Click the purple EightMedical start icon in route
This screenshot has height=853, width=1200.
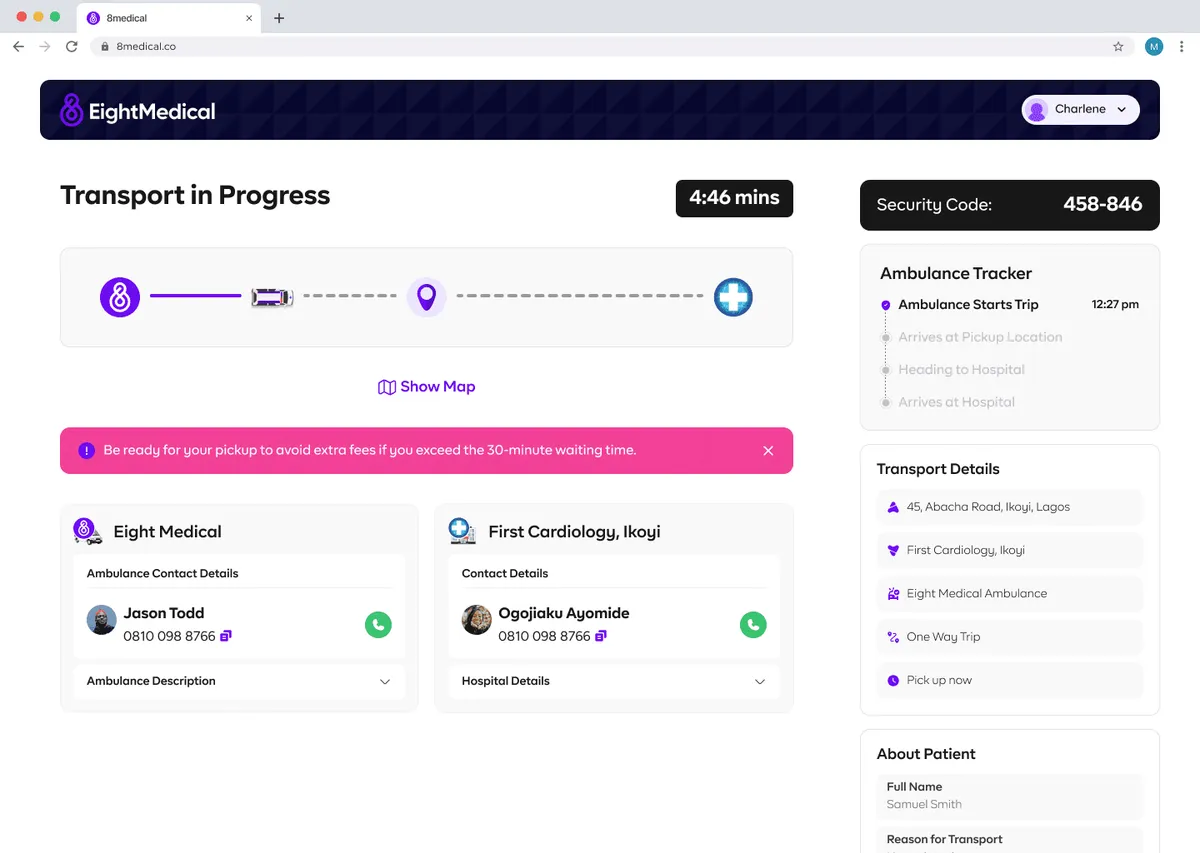tap(120, 297)
